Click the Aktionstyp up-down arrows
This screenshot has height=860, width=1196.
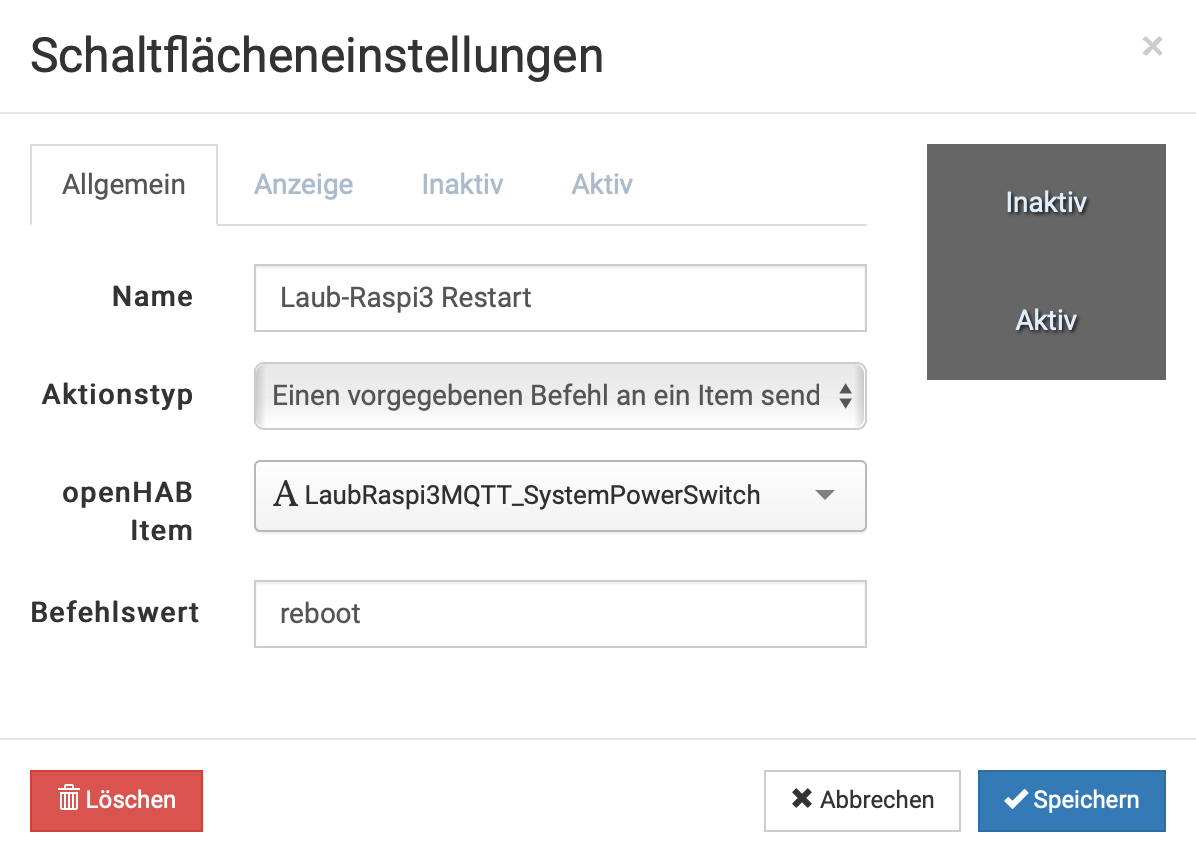click(845, 396)
